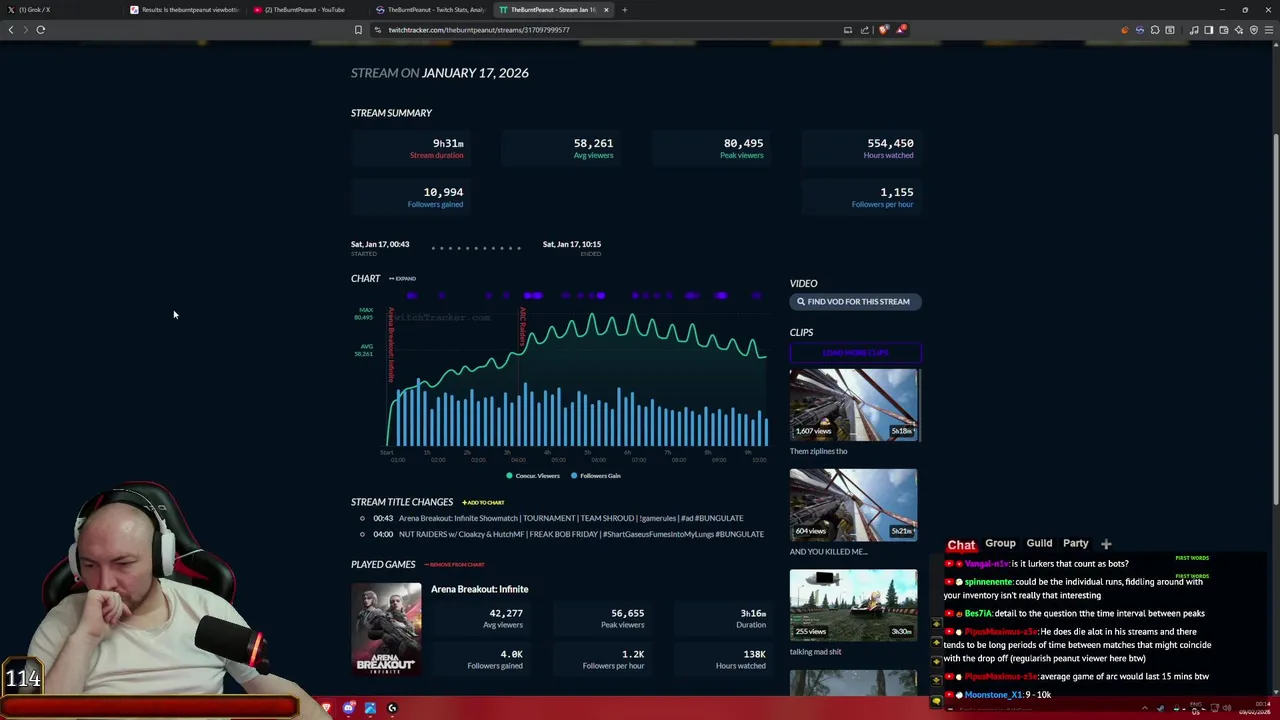The width and height of the screenshot is (1280, 720).
Task: Open Discord from the taskbar
Action: [348, 708]
